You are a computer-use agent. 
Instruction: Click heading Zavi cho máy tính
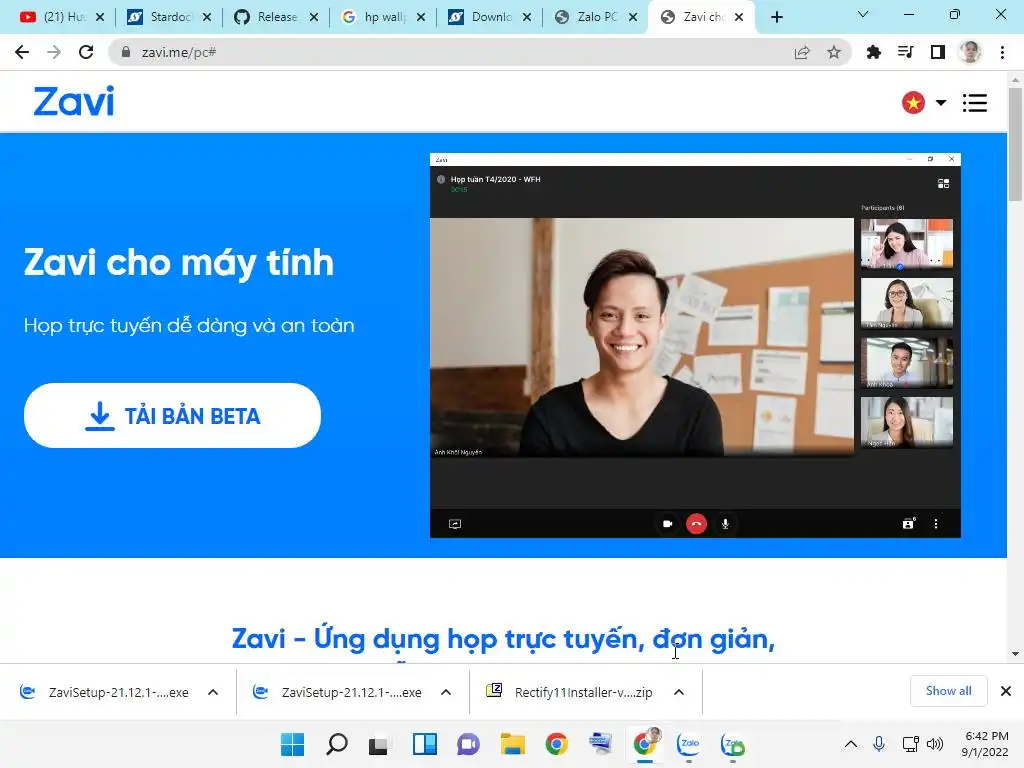(x=179, y=263)
